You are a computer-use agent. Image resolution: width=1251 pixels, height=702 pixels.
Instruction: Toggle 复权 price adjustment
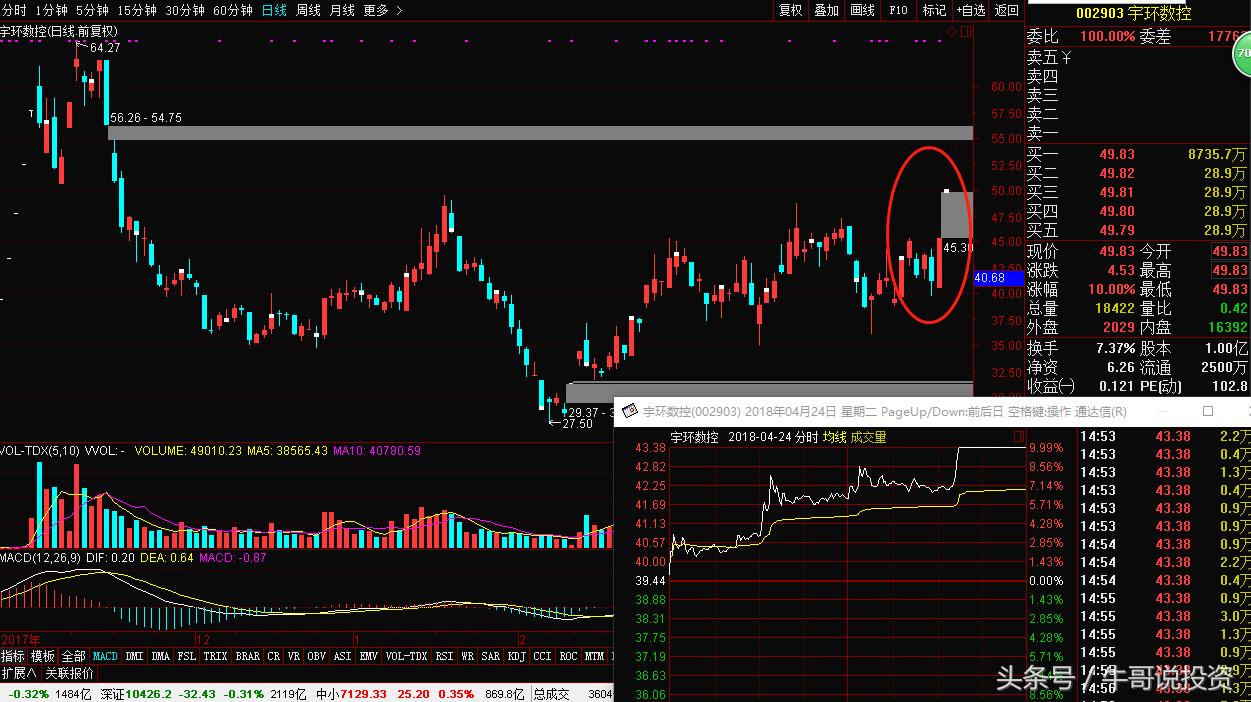click(790, 10)
